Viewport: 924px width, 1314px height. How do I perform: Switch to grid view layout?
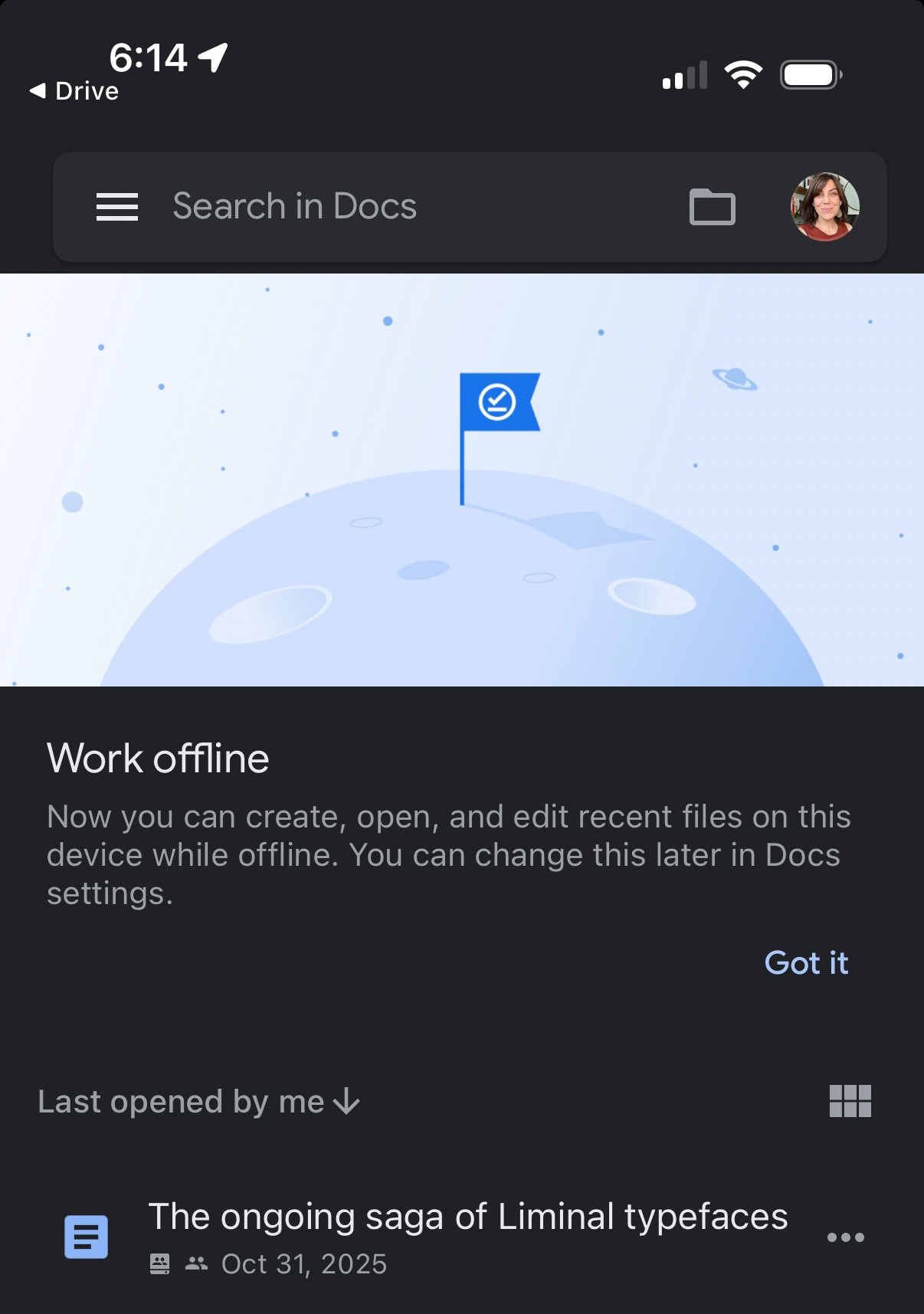850,1102
